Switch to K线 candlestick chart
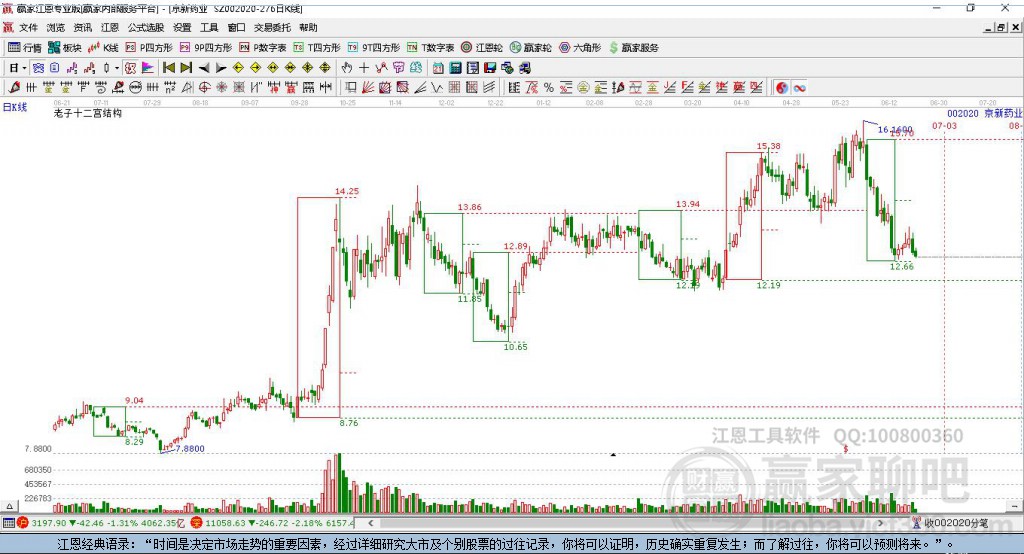1024x554 pixels. [x=103, y=48]
